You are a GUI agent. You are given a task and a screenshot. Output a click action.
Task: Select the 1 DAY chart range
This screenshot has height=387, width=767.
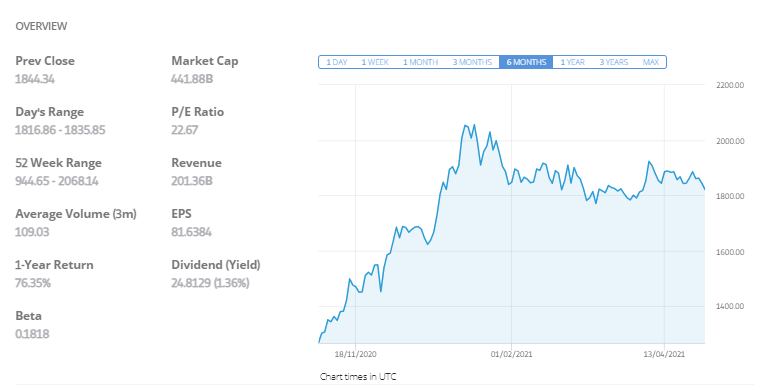[x=337, y=62]
